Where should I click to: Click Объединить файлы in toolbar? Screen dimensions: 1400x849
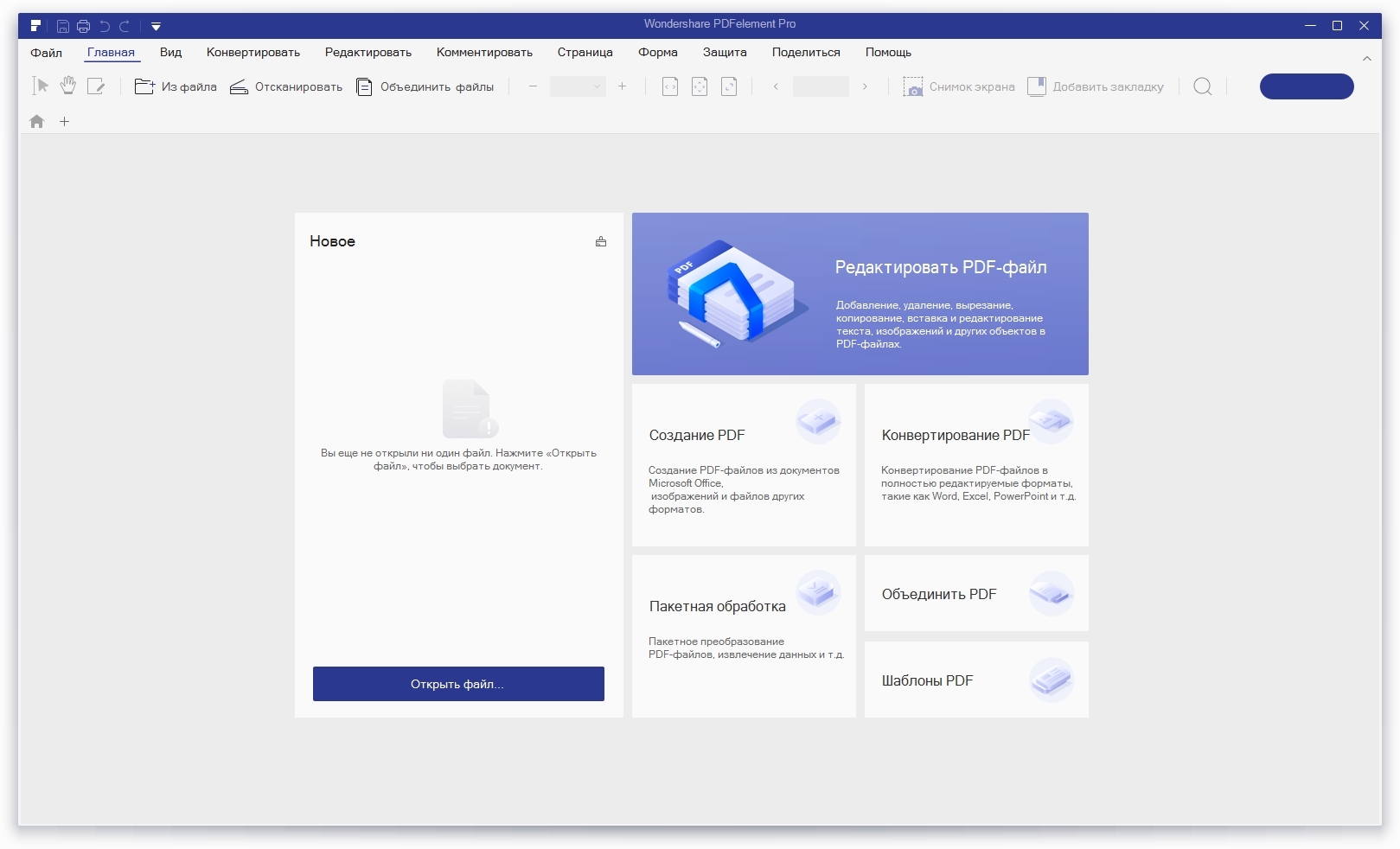point(425,86)
